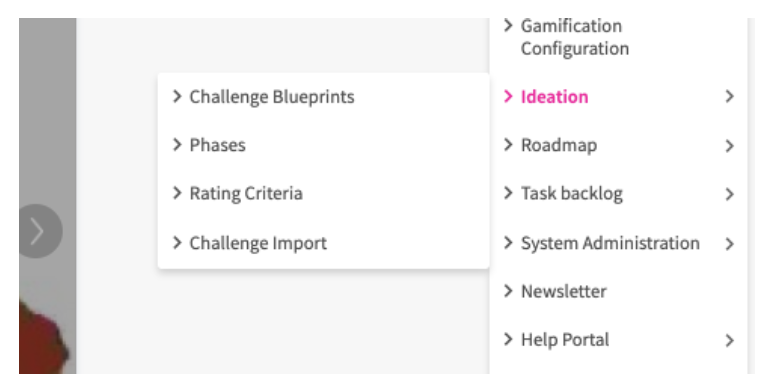The width and height of the screenshot is (760, 392).
Task: Open System Administration menu entry
Action: (610, 243)
